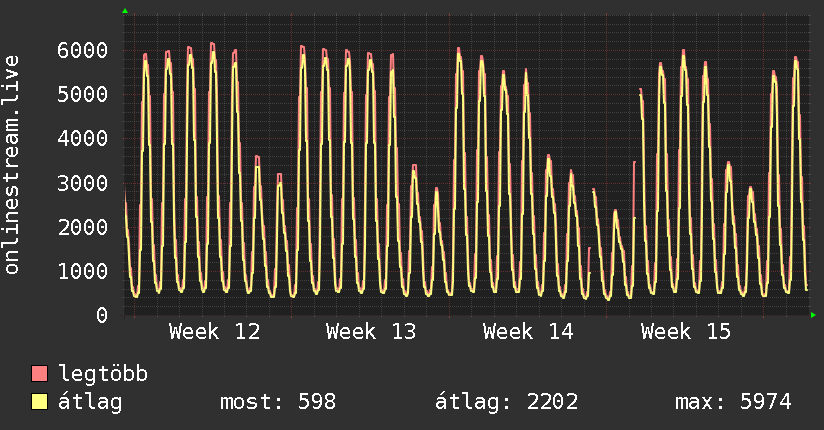Click the 'max: 5974' maximum value
The height and width of the screenshot is (430, 824).
click(x=734, y=402)
